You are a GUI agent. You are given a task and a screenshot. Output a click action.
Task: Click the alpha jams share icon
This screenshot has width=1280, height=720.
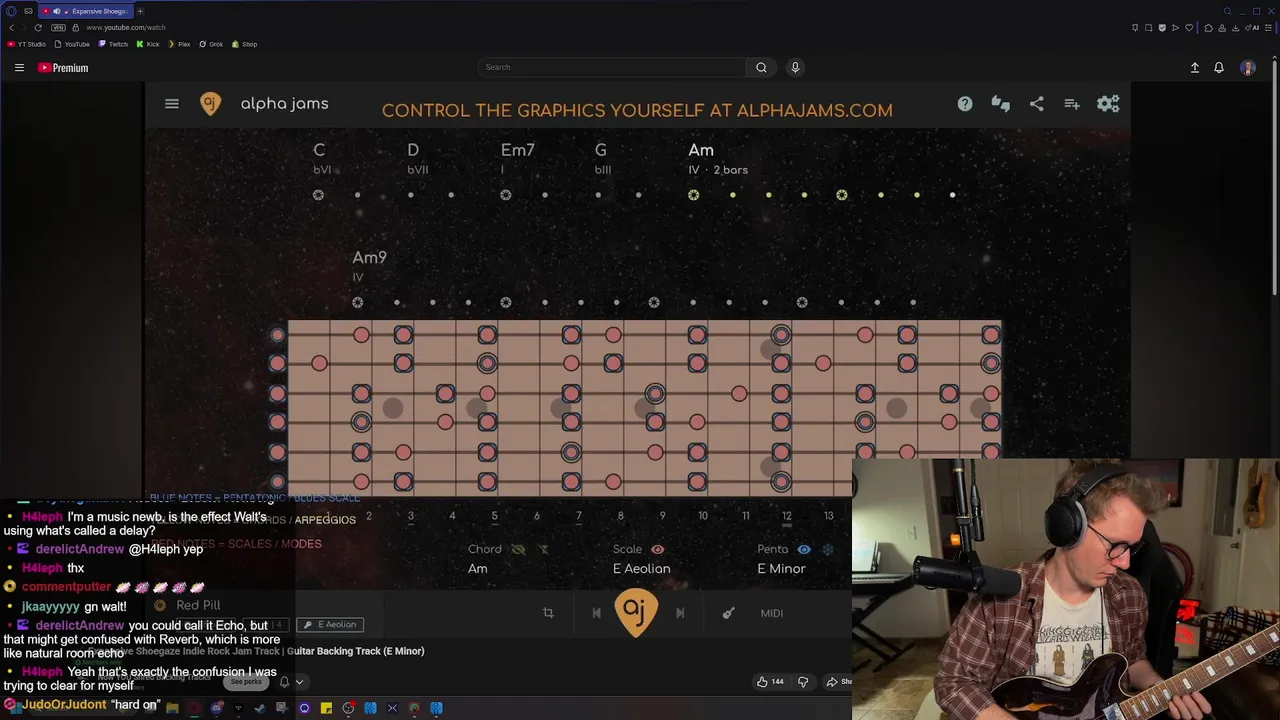click(x=1037, y=104)
